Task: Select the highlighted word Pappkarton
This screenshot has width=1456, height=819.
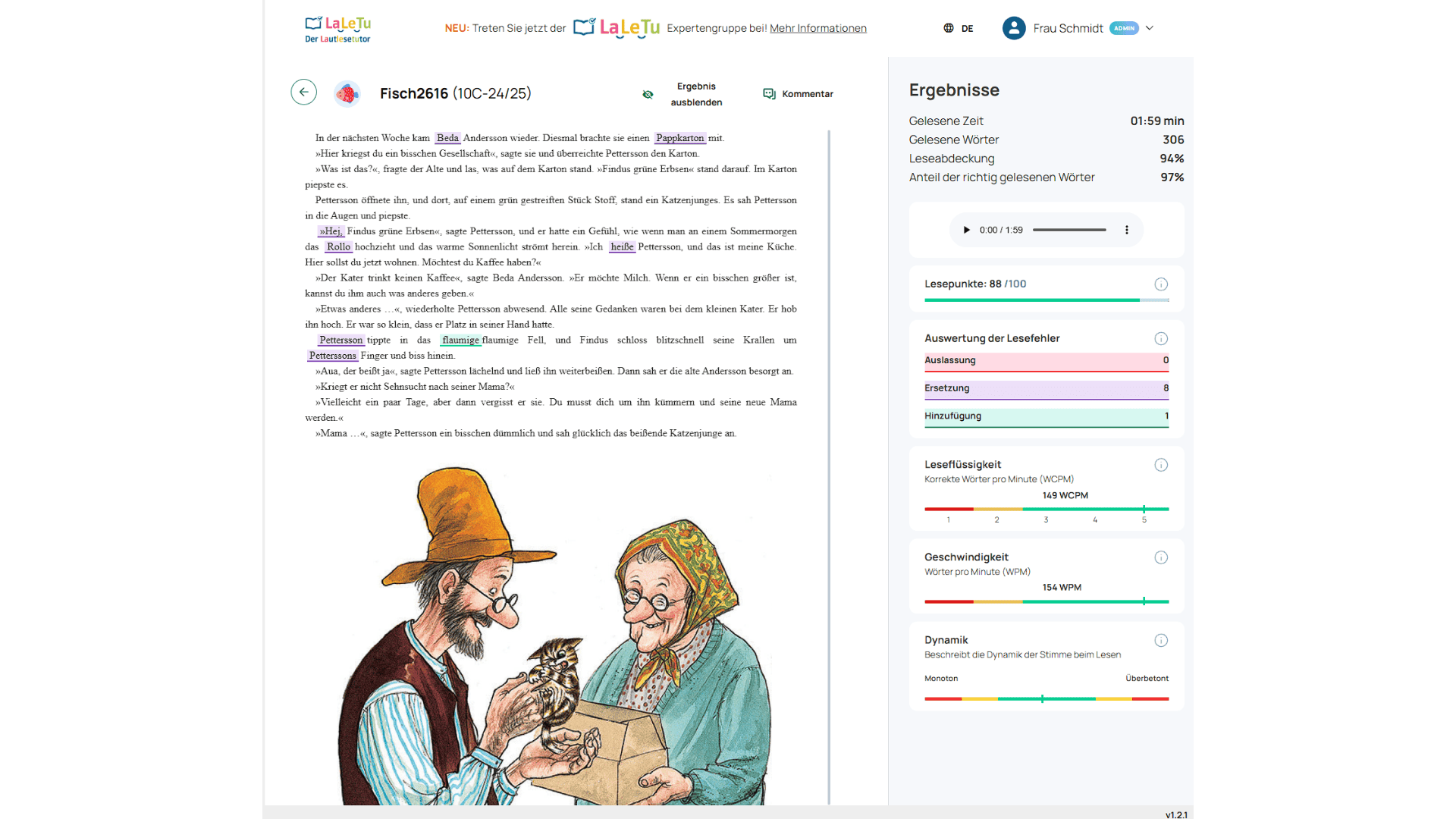Action: (x=680, y=138)
